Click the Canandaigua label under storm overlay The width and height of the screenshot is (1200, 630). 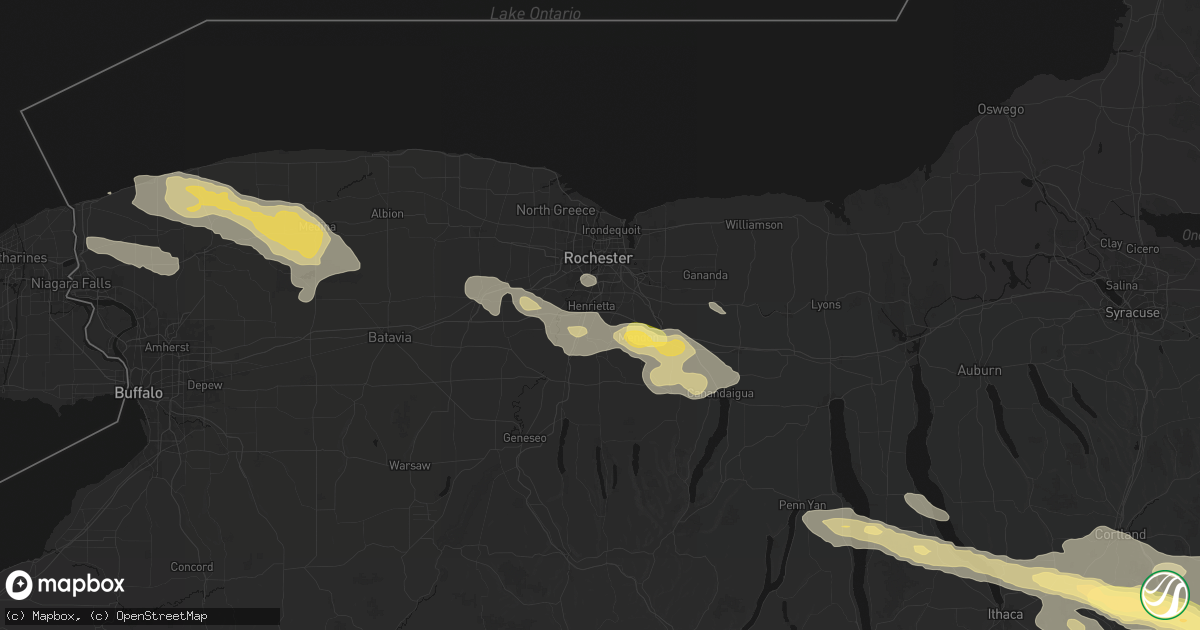(720, 394)
